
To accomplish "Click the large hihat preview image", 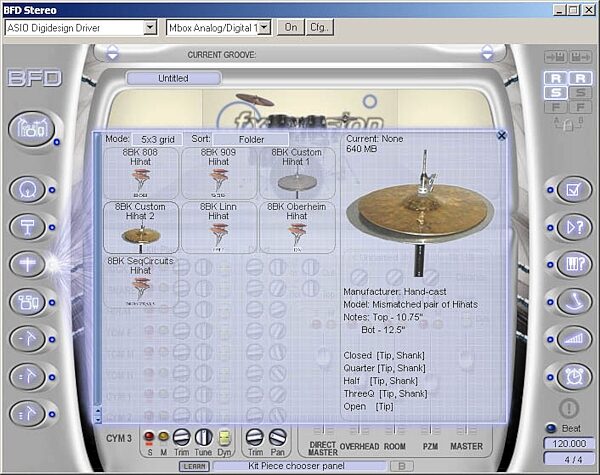I will (420, 213).
